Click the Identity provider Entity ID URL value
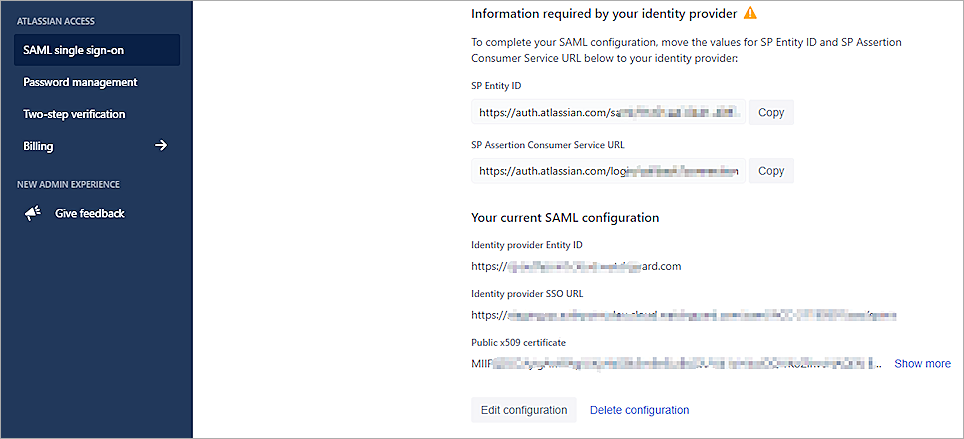The image size is (964, 439). [576, 266]
